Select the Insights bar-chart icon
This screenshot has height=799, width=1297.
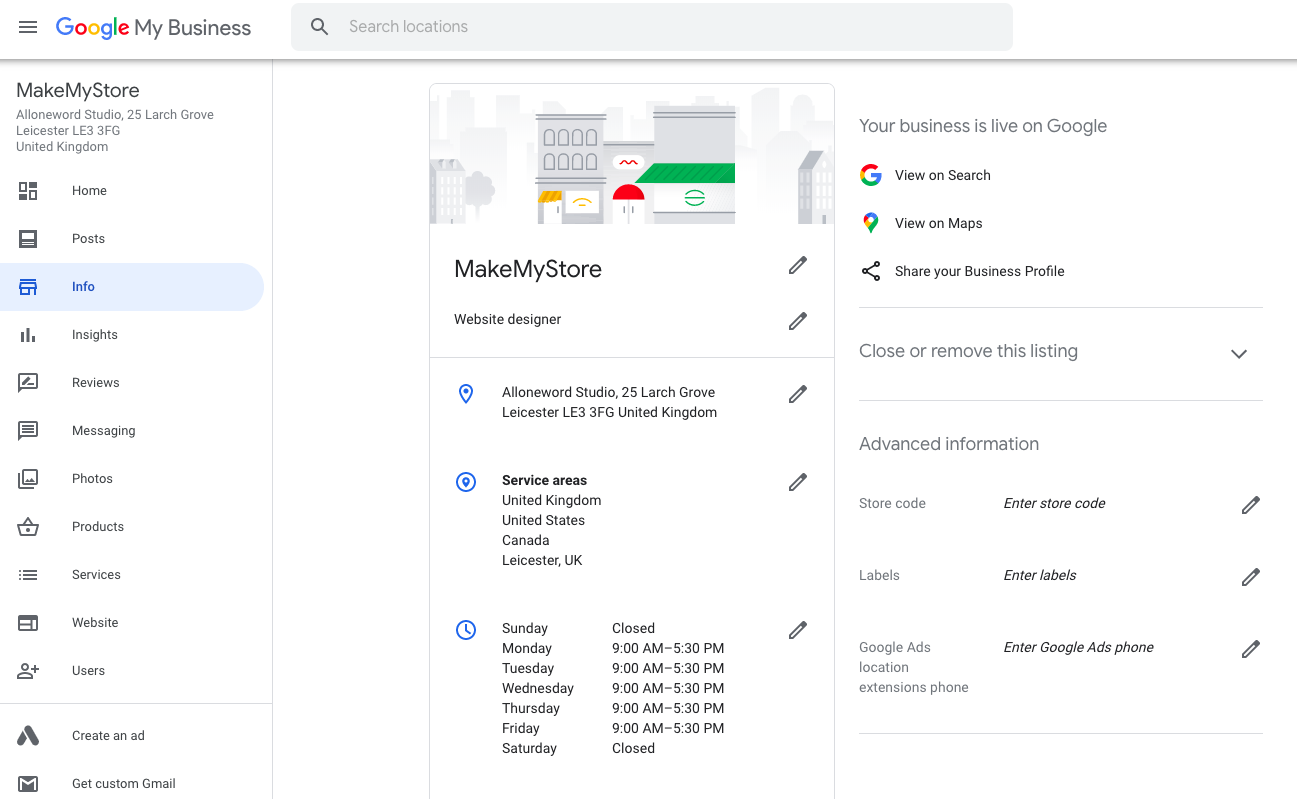pos(28,334)
